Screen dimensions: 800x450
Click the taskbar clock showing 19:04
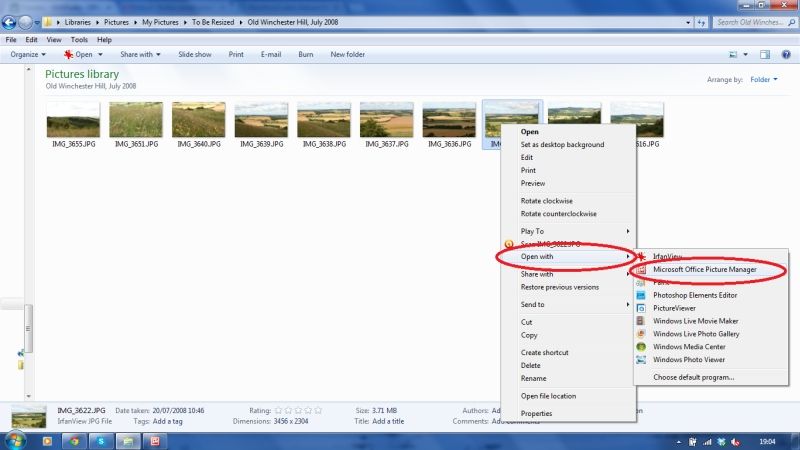point(767,442)
